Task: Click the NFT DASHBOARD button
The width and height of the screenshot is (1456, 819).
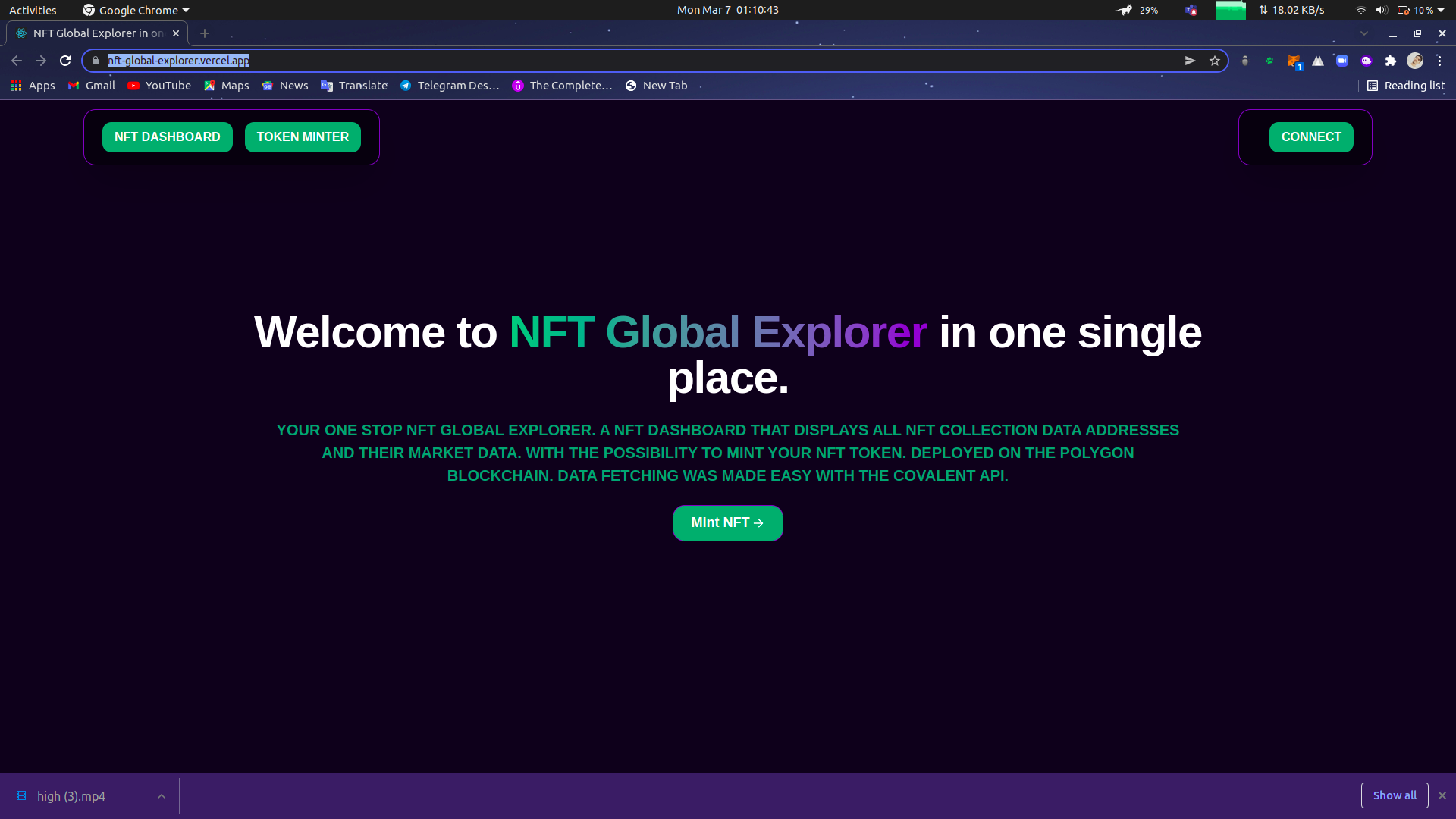Action: point(167,137)
